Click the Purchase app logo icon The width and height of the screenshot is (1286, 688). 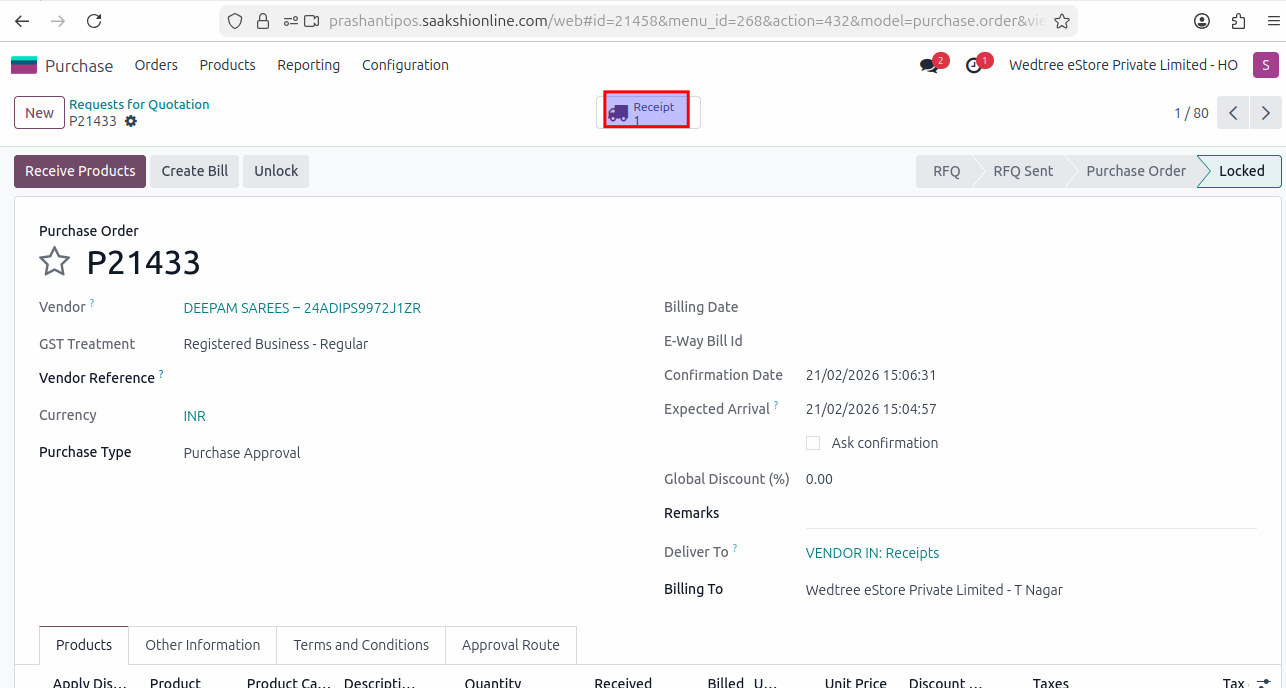(24, 65)
